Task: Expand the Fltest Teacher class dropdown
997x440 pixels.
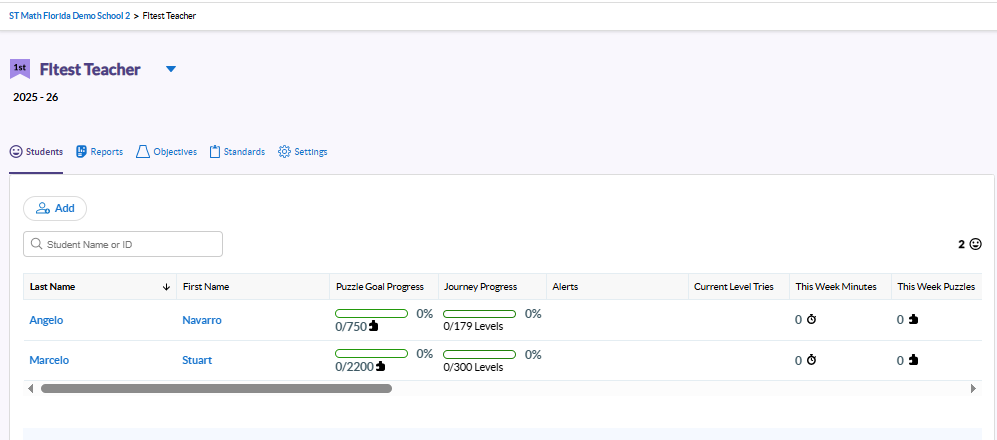Action: (x=171, y=69)
